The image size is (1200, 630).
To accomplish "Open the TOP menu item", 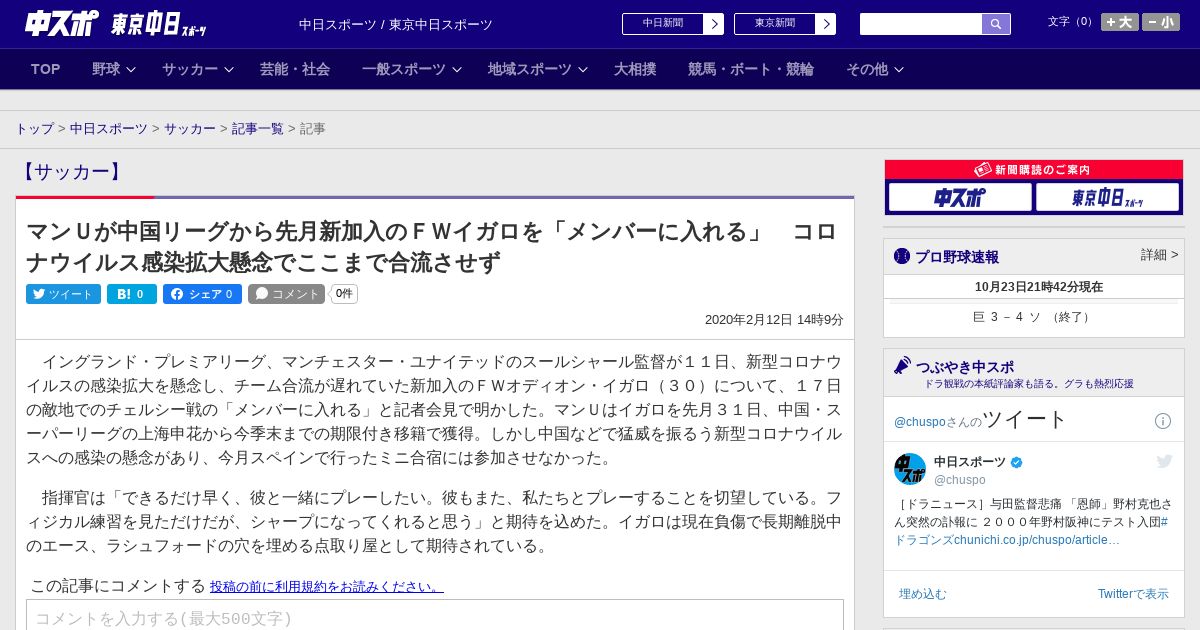I will 46,69.
